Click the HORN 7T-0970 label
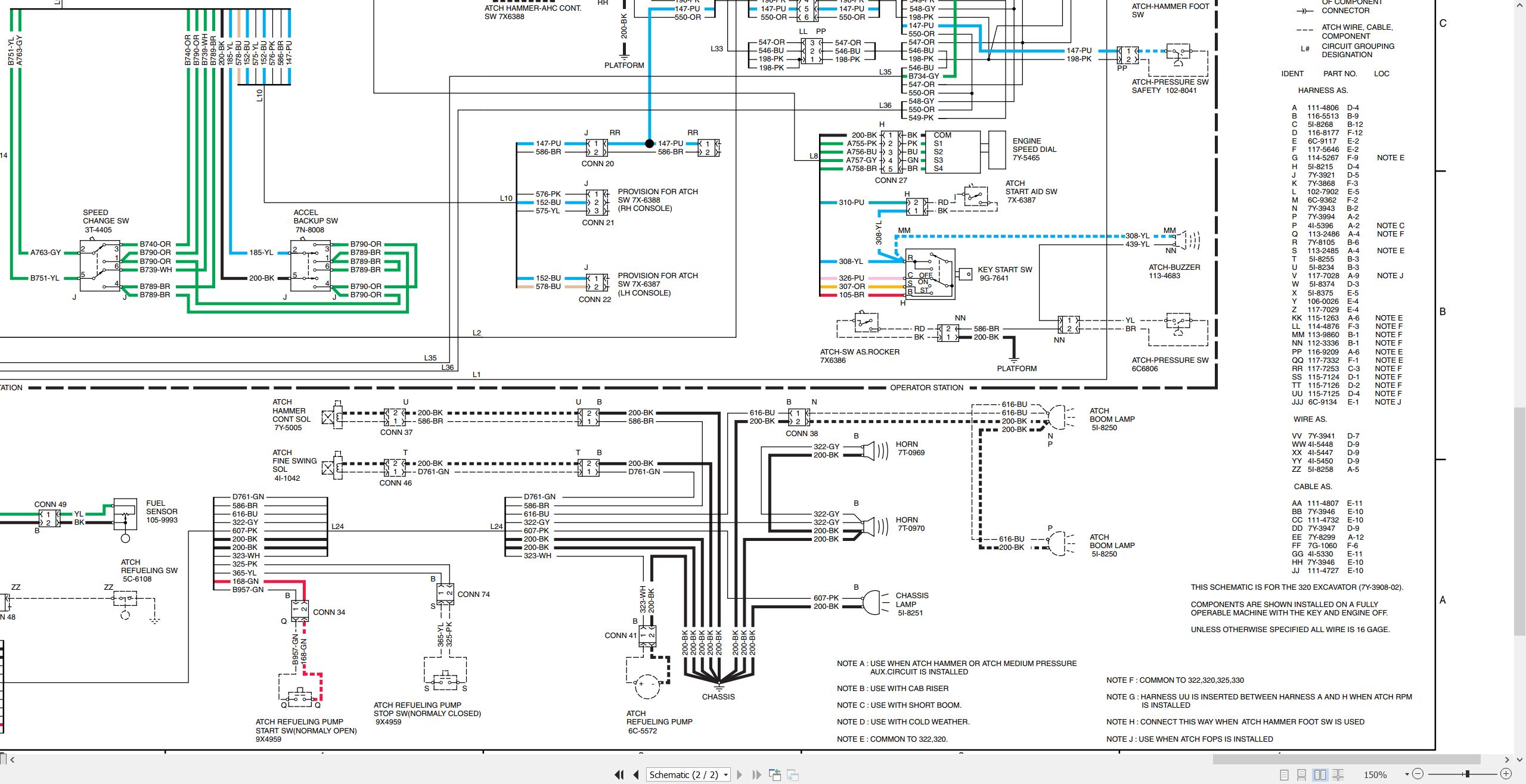Viewport: 1526px width, 784px height. pos(910,524)
